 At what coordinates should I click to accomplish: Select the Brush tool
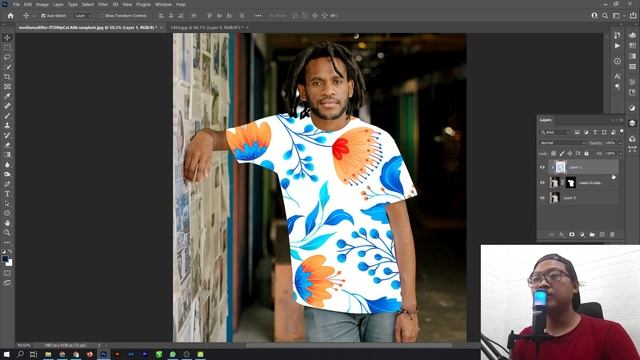point(7,116)
